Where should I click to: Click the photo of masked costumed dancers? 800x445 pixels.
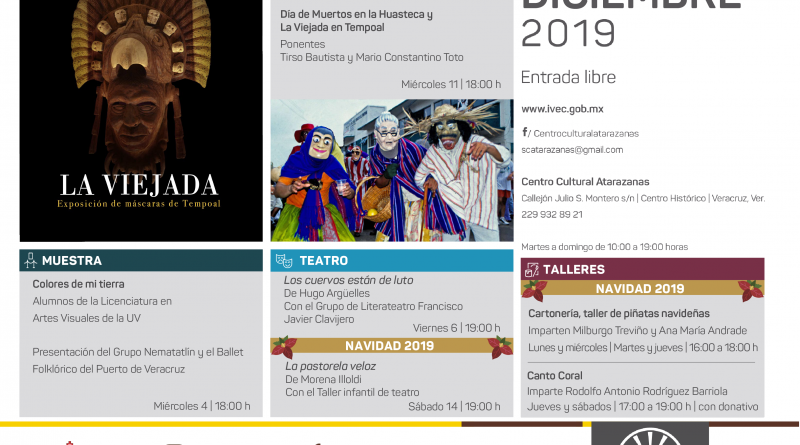click(x=392, y=170)
